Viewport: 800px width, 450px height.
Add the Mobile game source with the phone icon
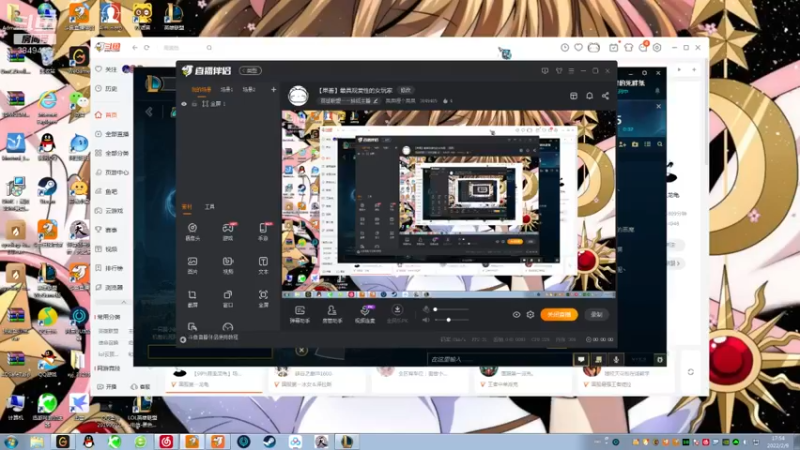[263, 231]
